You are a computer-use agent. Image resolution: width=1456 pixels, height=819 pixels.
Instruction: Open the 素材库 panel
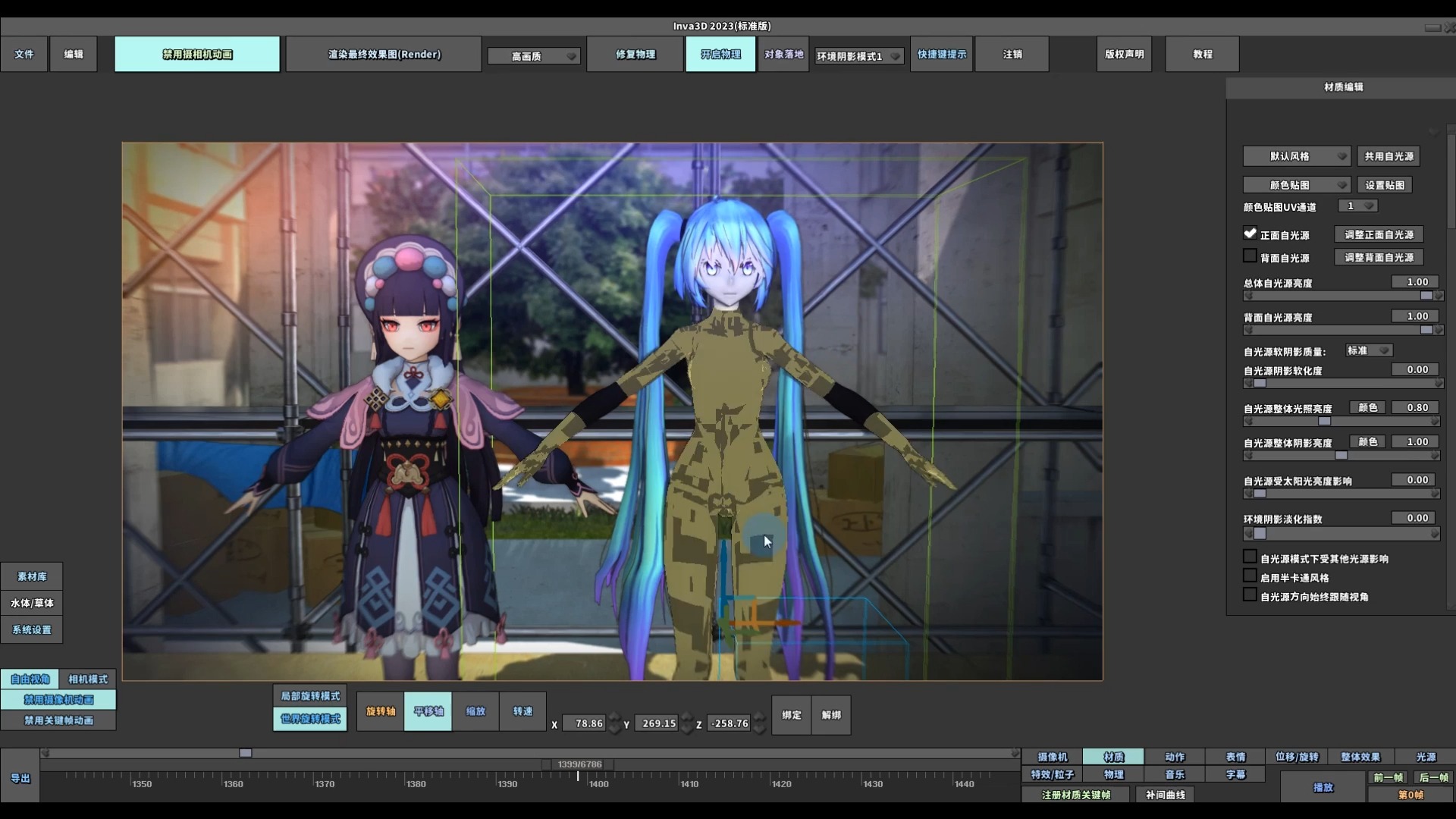[32, 577]
